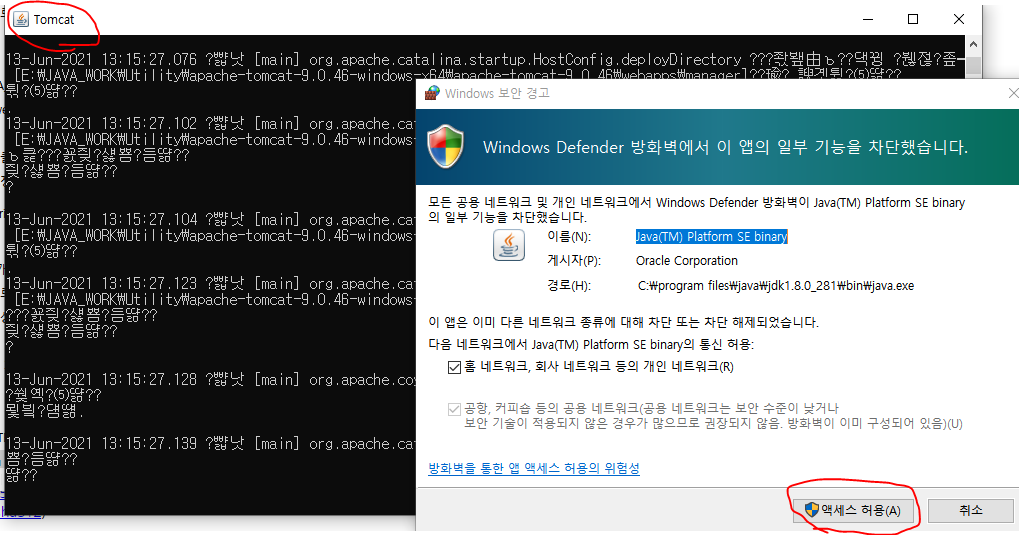1019x535 pixels.
Task: Maximize the Tomcat console window
Action: (x=913, y=20)
